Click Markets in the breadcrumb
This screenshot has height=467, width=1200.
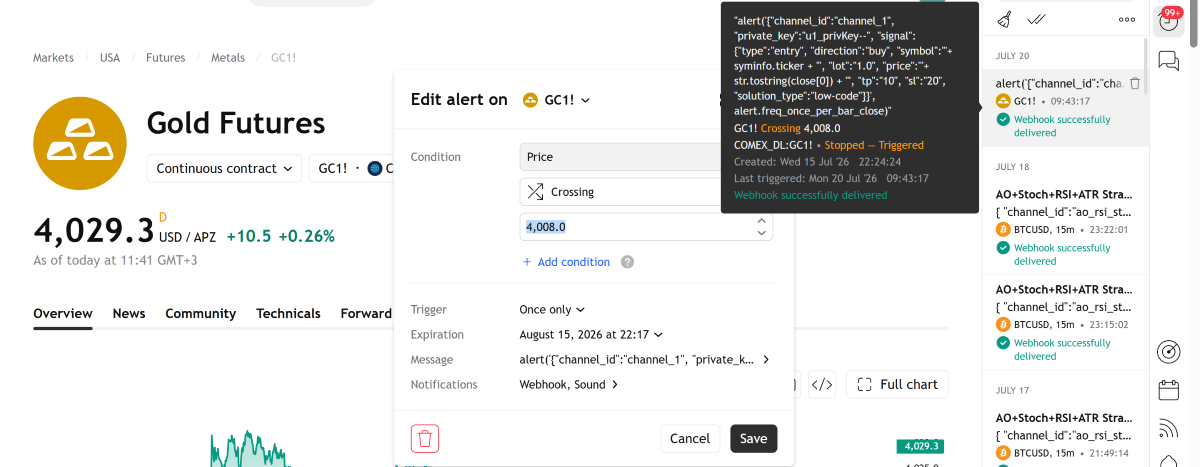[53, 58]
